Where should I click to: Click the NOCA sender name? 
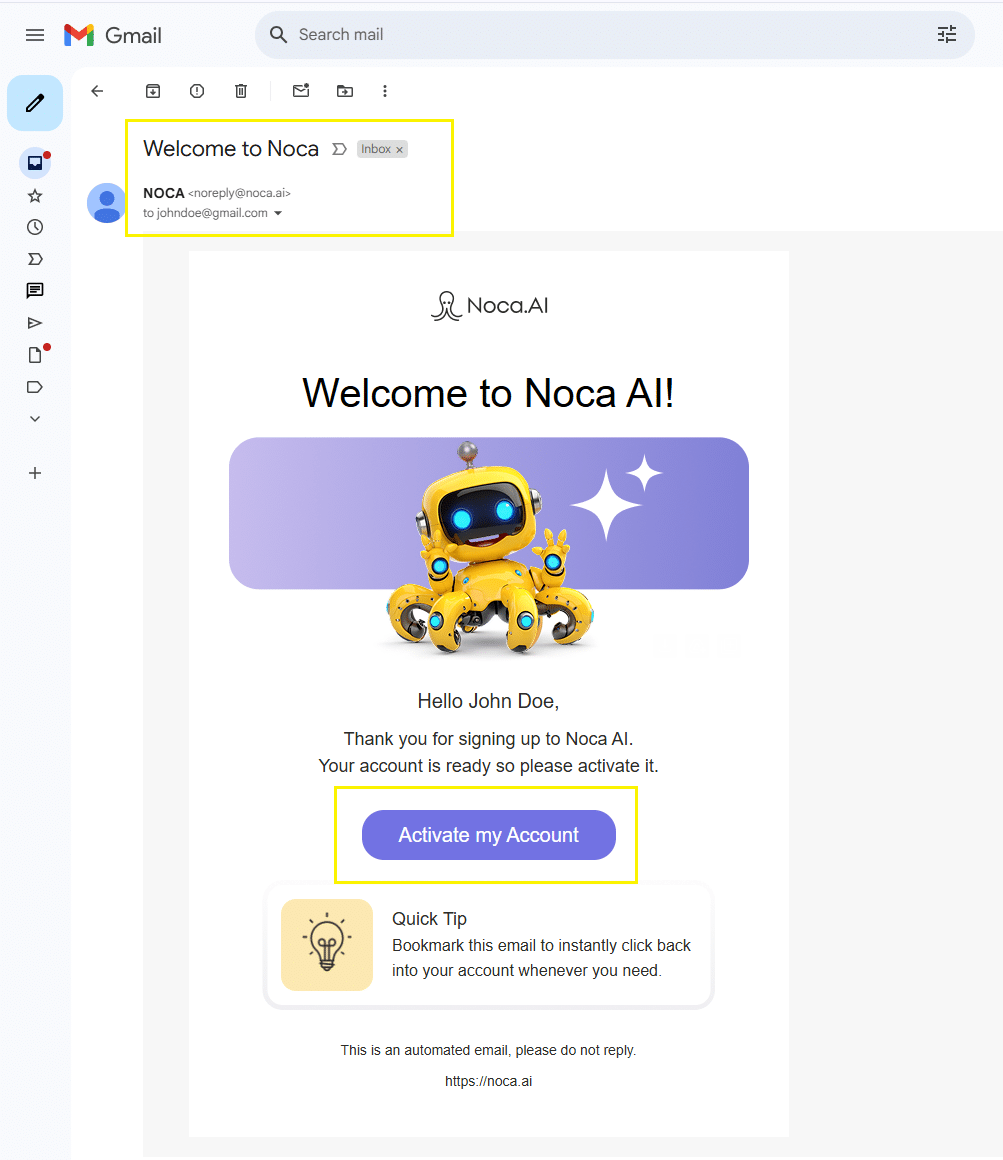(163, 193)
